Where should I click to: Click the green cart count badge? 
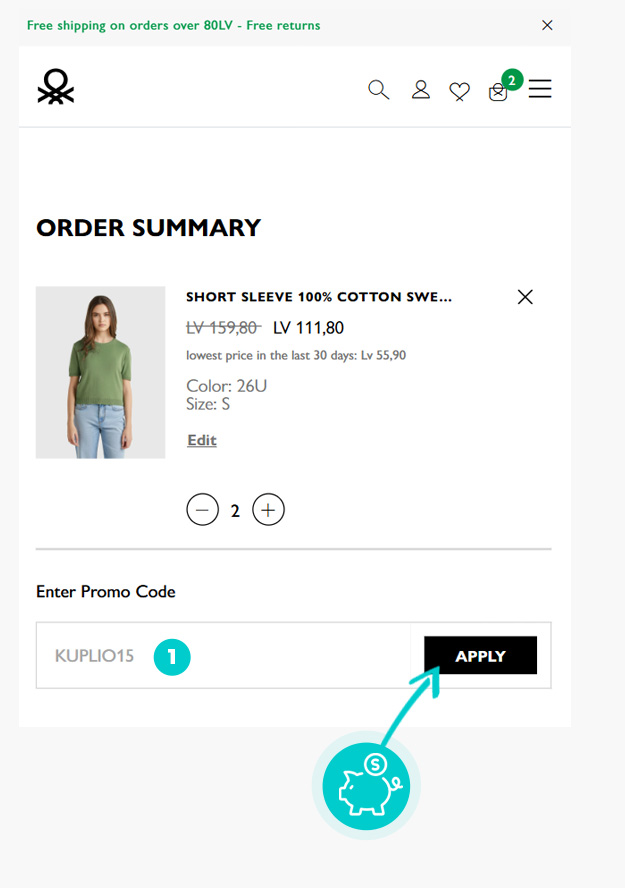point(512,80)
